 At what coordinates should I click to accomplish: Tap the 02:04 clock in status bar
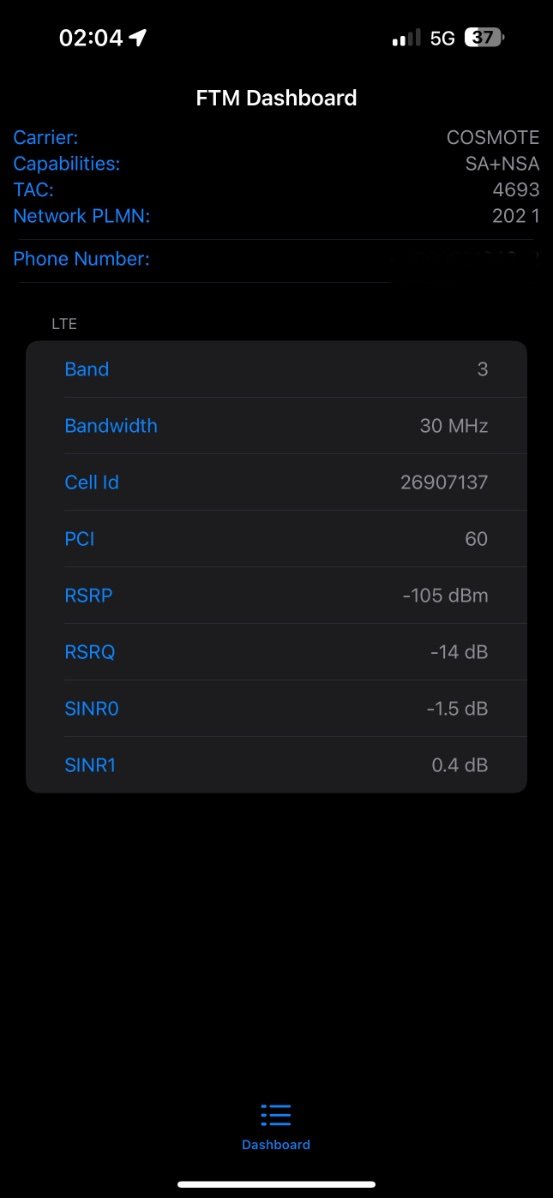pyautogui.click(x=91, y=37)
